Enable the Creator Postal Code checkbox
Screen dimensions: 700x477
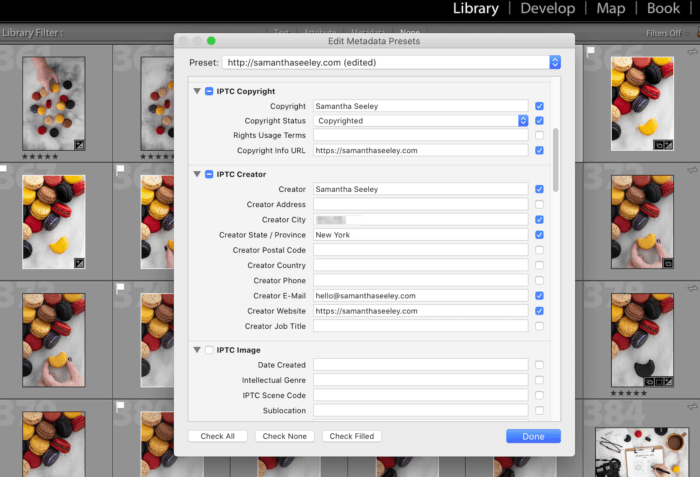(x=539, y=250)
